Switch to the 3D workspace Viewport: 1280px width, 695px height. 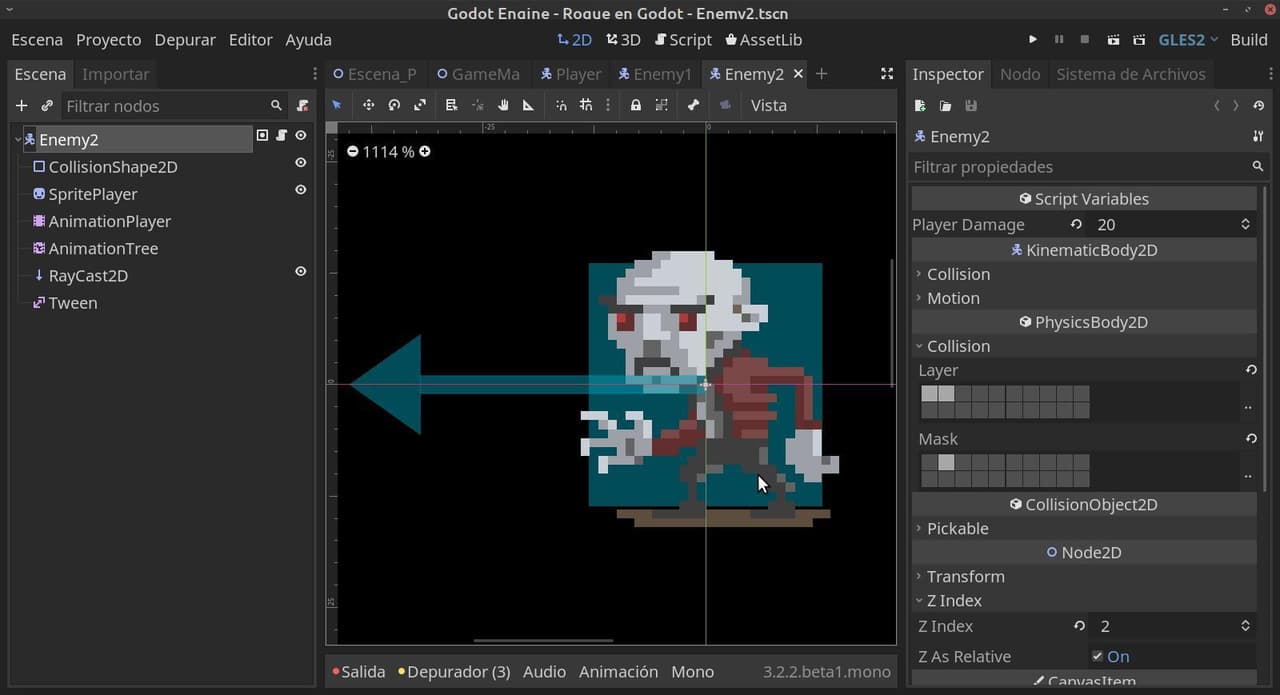click(623, 40)
